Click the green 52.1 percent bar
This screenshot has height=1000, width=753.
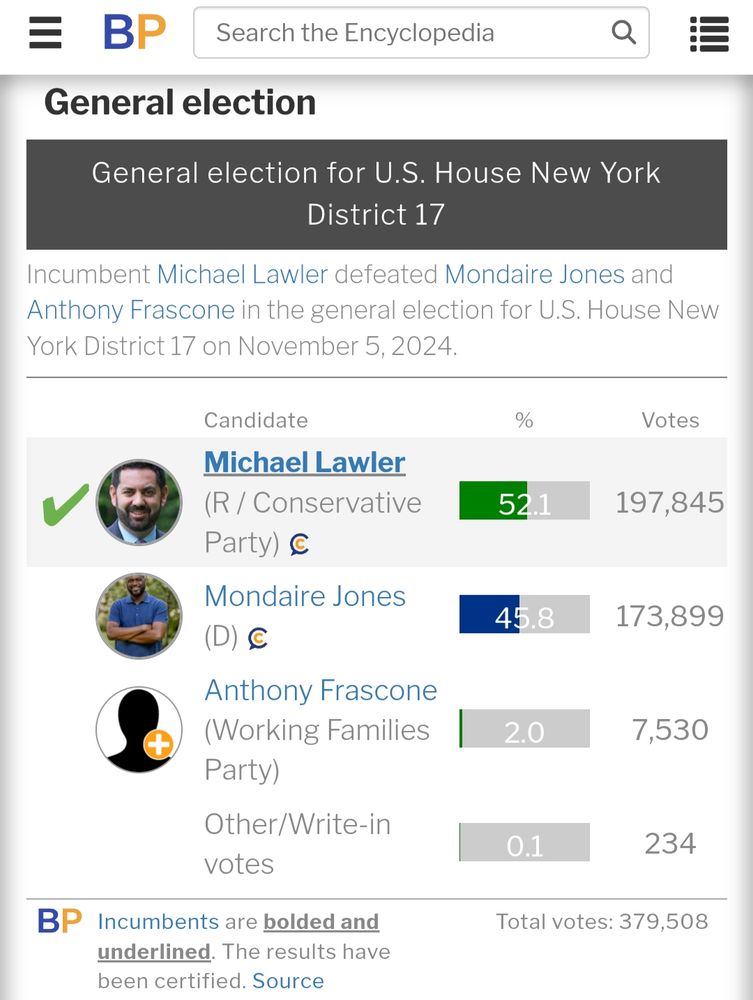pyautogui.click(x=524, y=501)
